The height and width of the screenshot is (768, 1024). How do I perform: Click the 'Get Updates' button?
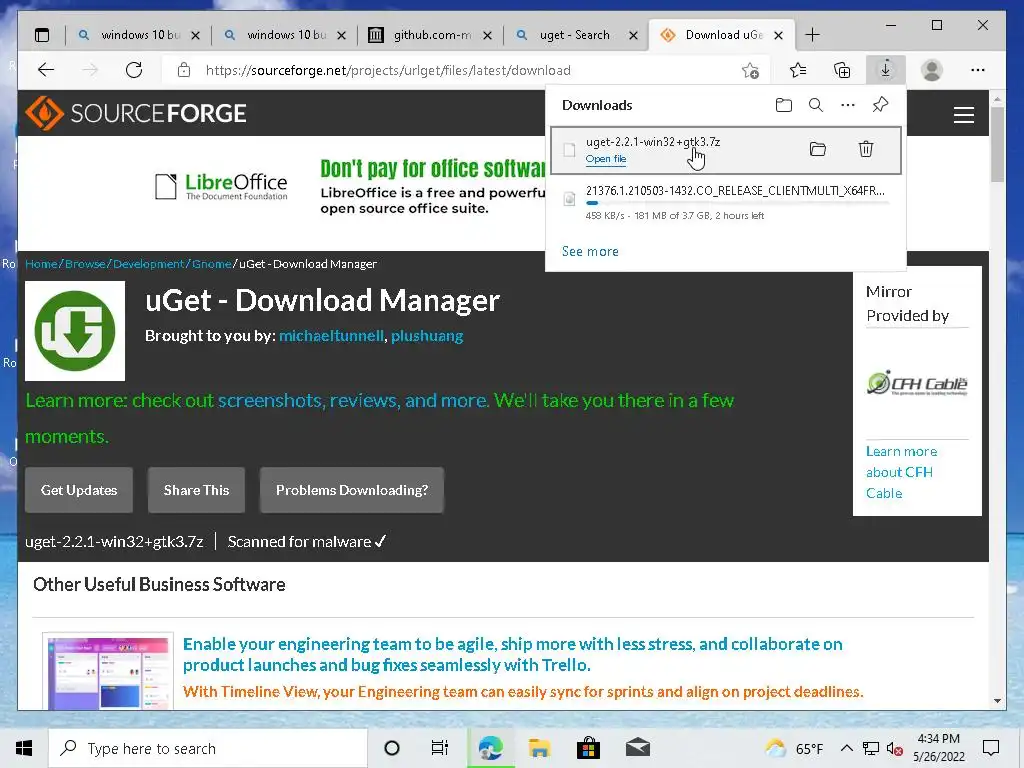click(x=79, y=490)
